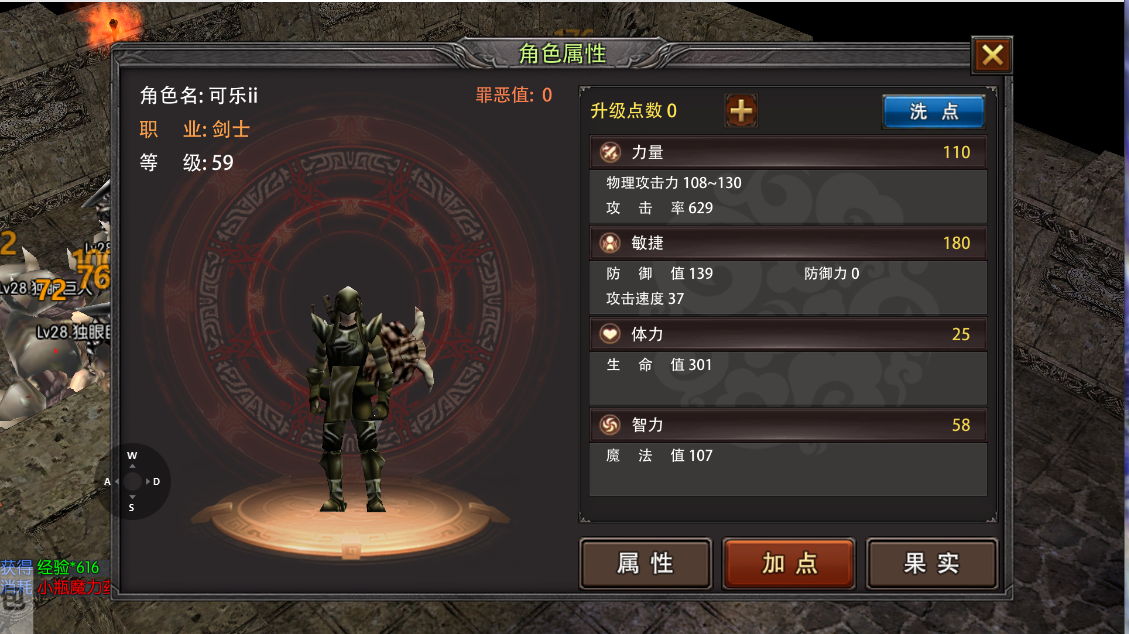Screen dimensions: 1129x634
Task: Click the 升级点数 0 label
Action: (x=634, y=111)
